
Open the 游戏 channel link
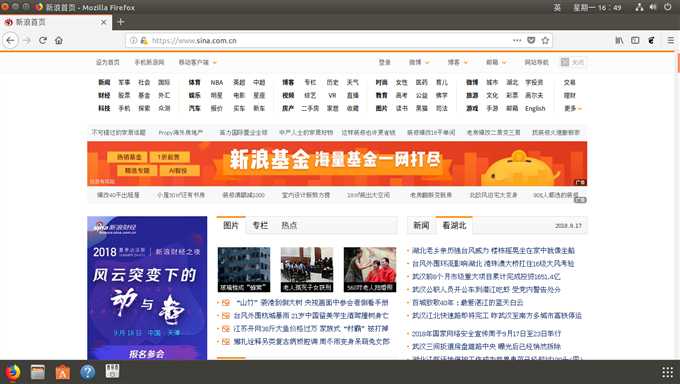(472, 108)
